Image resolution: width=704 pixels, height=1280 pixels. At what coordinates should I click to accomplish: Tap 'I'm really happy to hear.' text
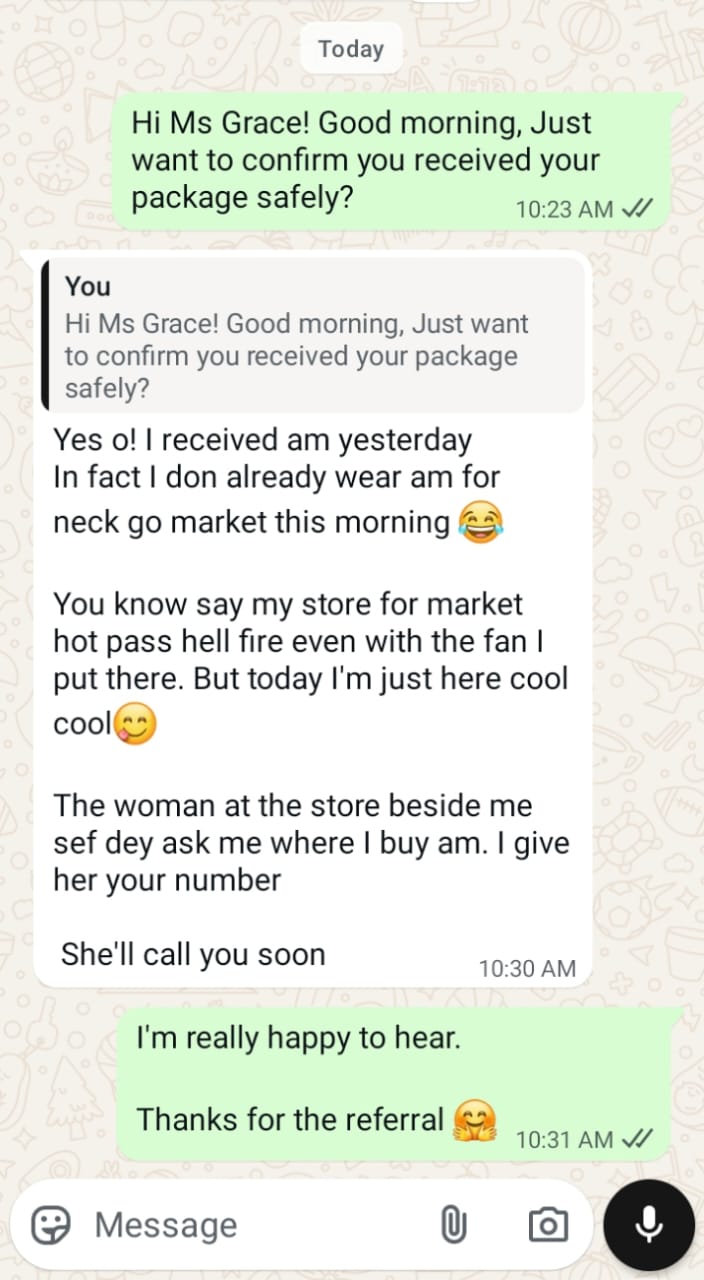click(298, 1038)
